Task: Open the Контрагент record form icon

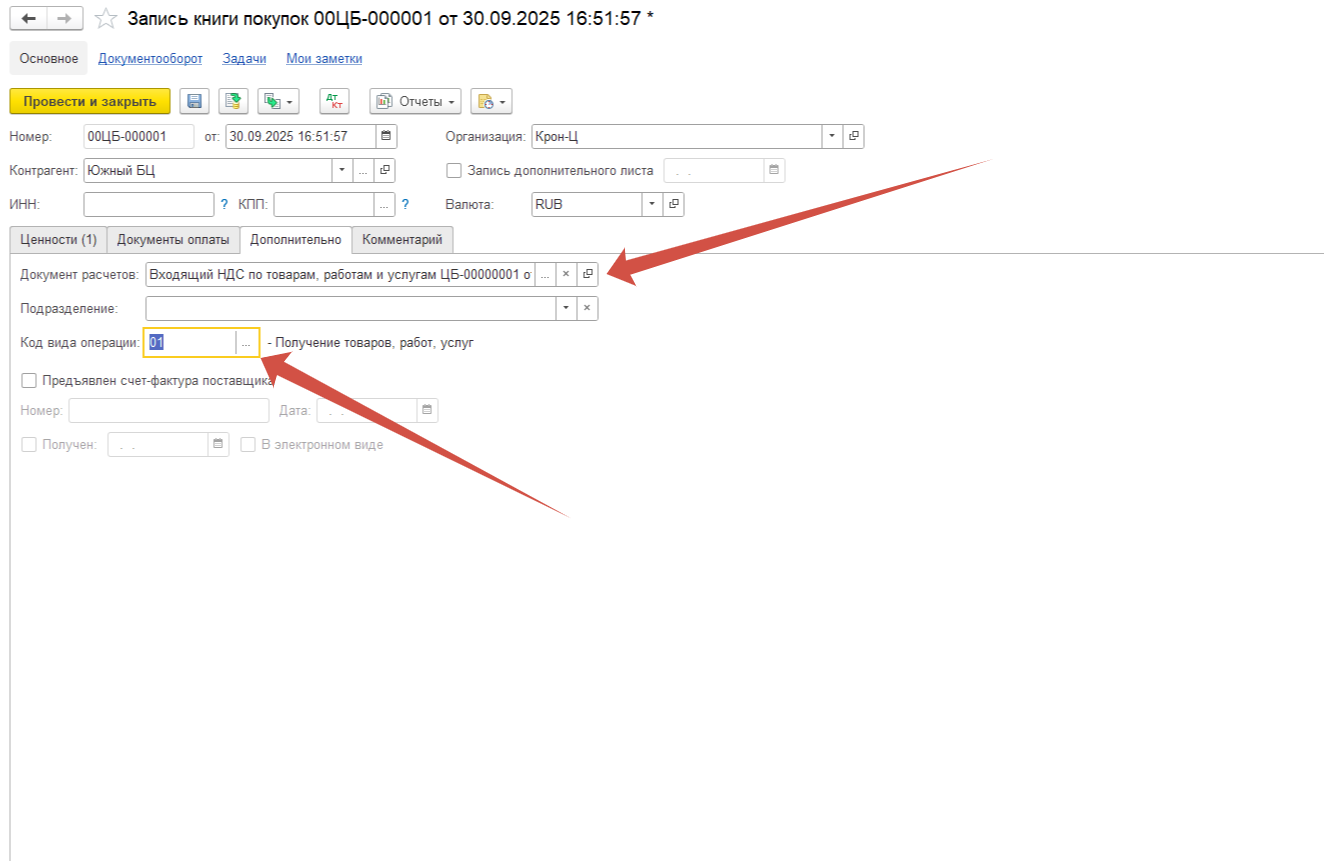Action: (385, 170)
